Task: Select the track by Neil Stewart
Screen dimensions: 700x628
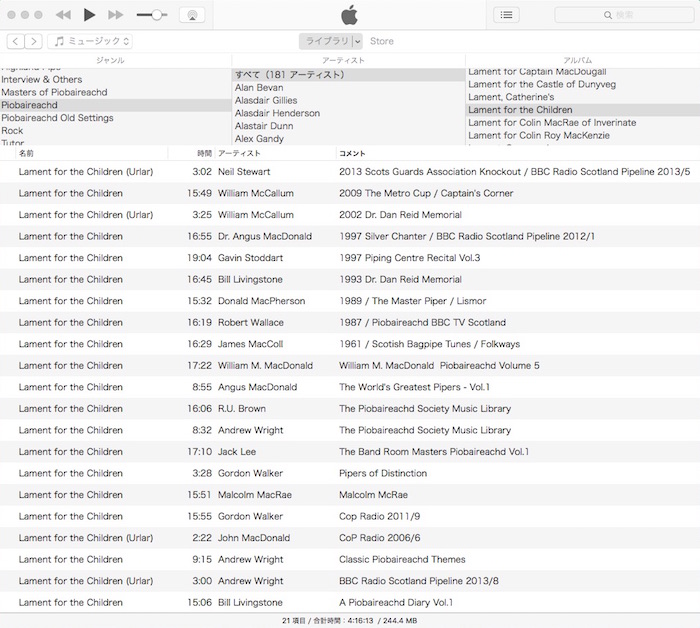Action: coord(244,172)
